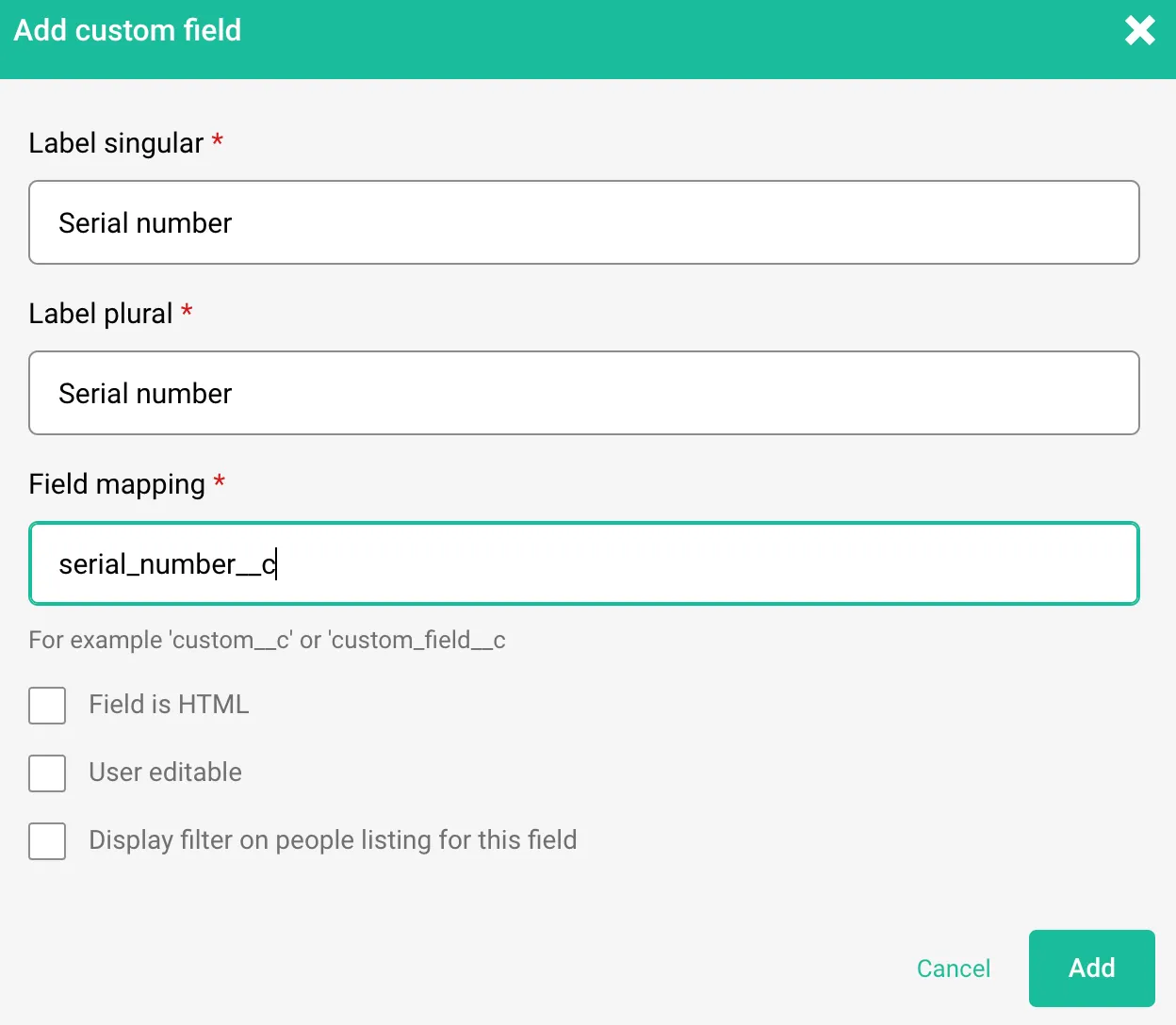Click the Serial number singular value
This screenshot has height=1025, width=1176.
pos(145,222)
